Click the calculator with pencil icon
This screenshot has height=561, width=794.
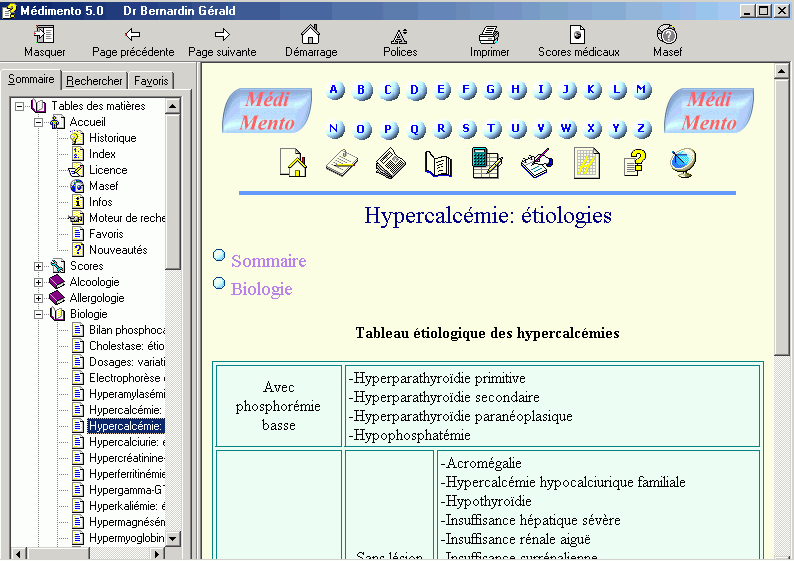487,163
